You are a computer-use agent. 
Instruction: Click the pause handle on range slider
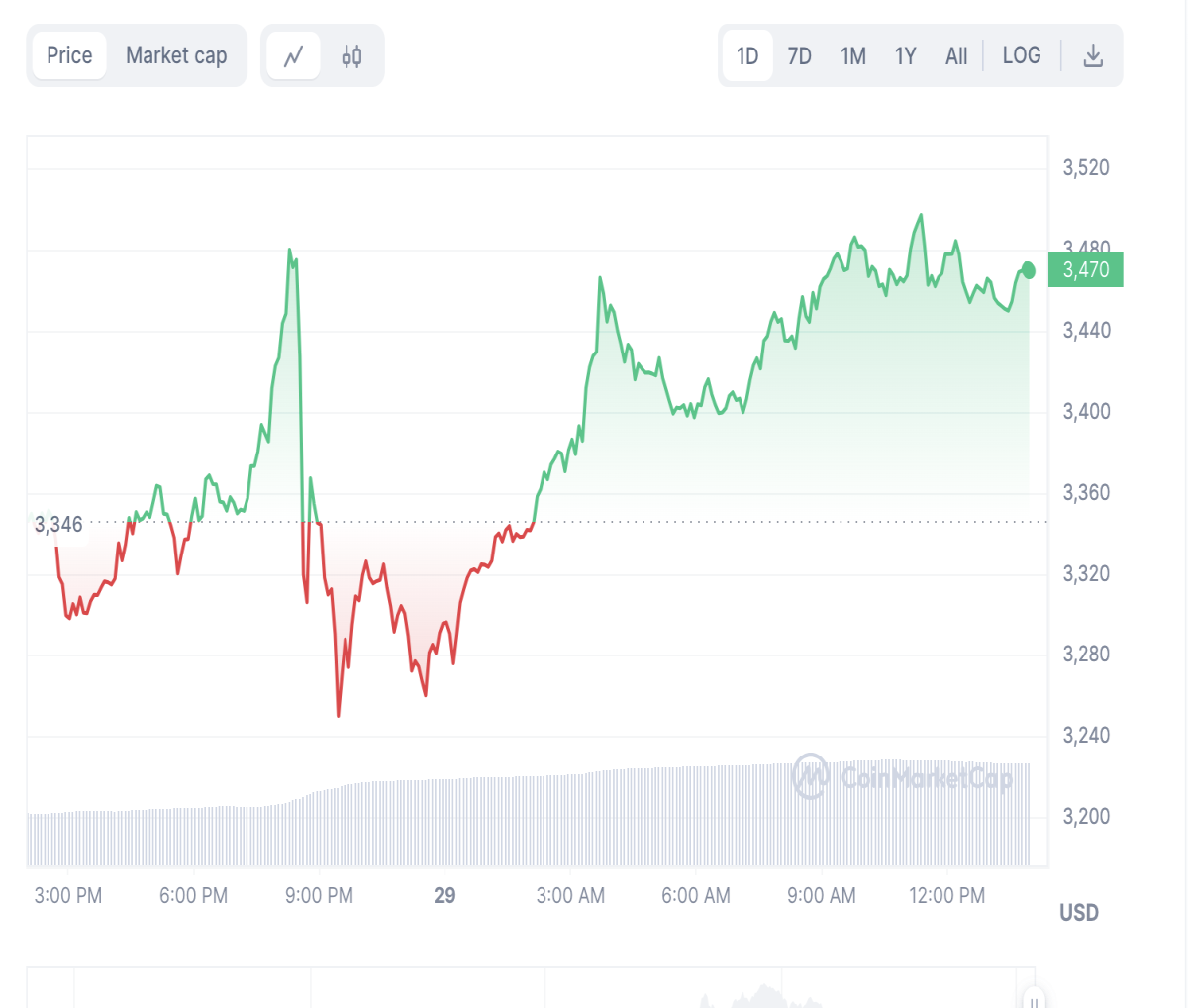click(x=1033, y=998)
